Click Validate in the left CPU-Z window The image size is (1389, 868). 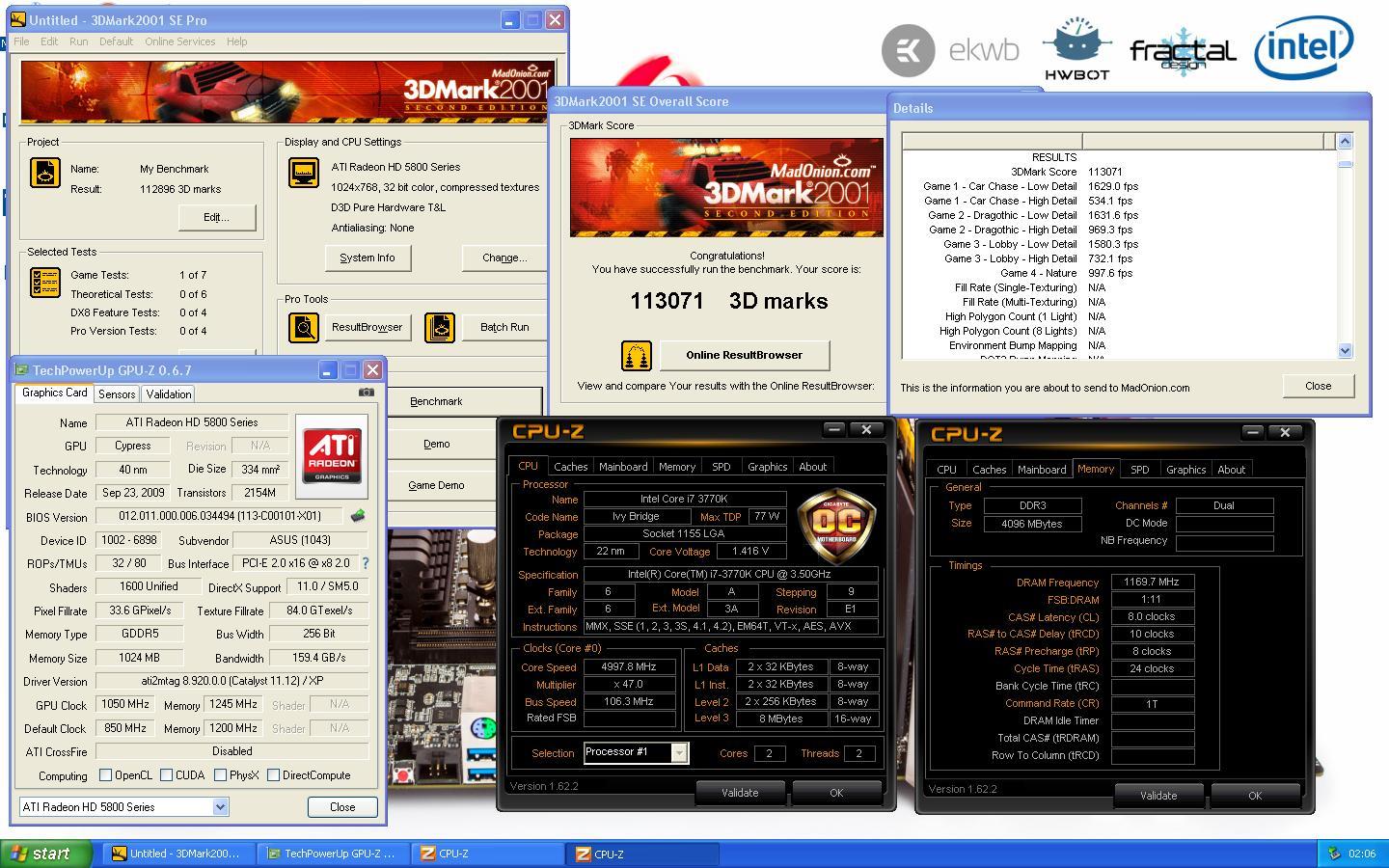pyautogui.click(x=740, y=793)
